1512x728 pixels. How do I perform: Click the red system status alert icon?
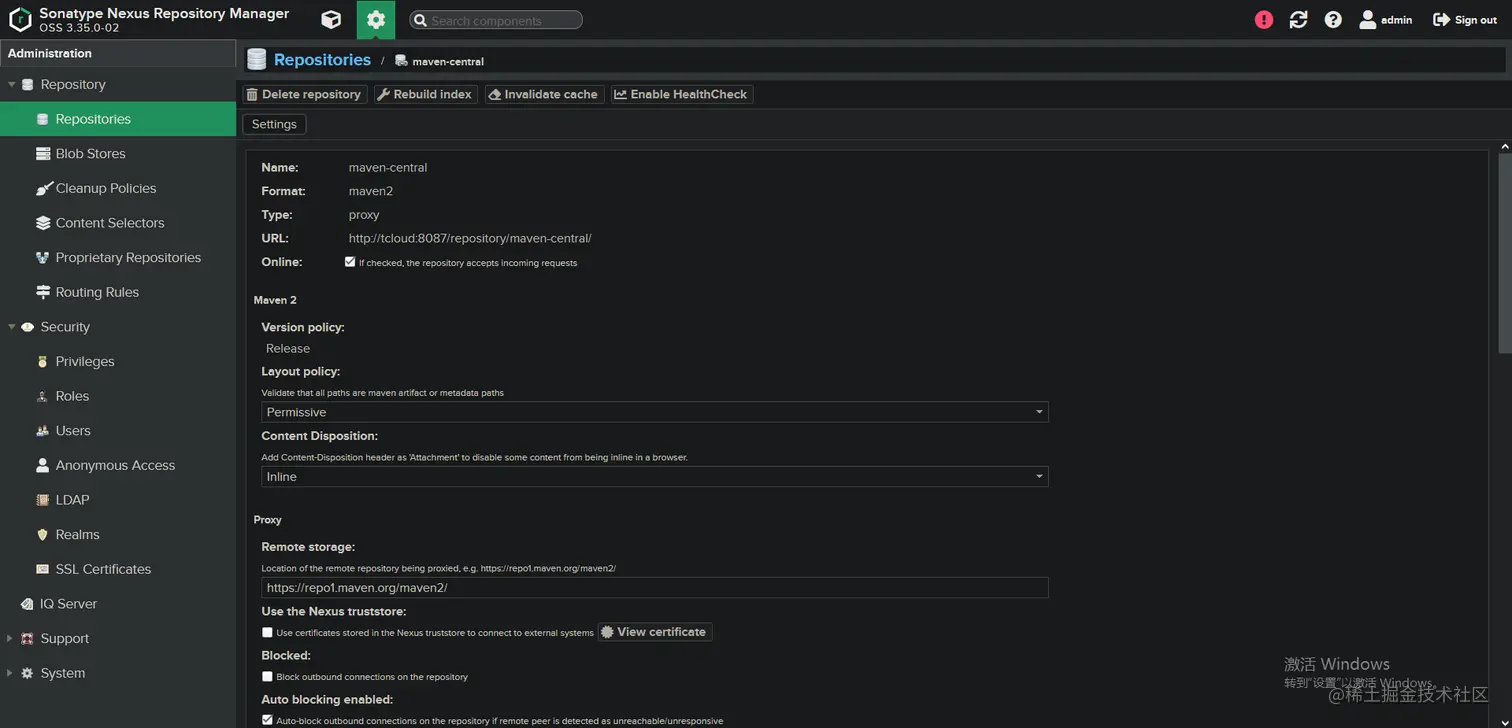coord(1264,20)
